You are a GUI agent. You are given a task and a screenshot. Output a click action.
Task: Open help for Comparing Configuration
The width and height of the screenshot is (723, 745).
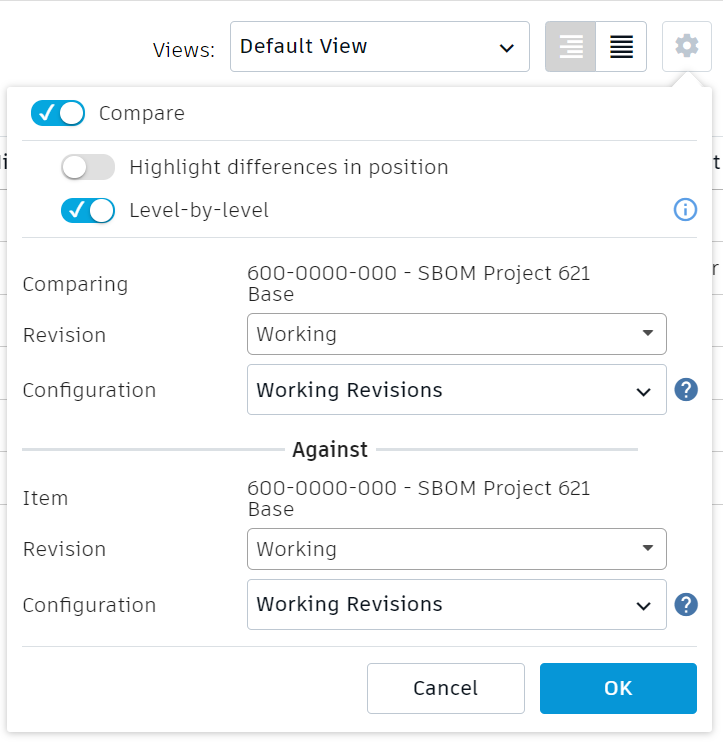[x=686, y=390]
